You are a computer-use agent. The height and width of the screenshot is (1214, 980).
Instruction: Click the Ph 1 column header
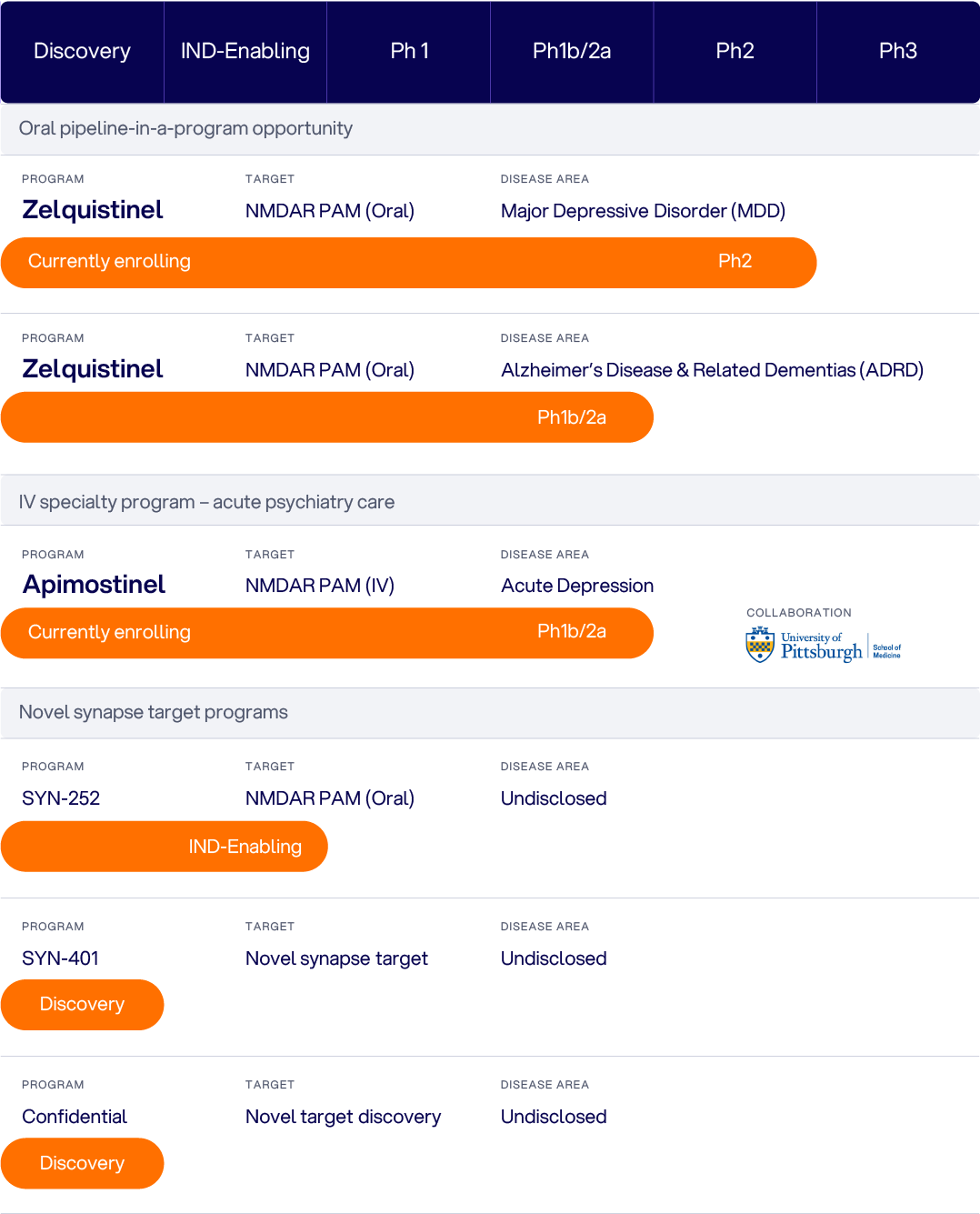[409, 51]
